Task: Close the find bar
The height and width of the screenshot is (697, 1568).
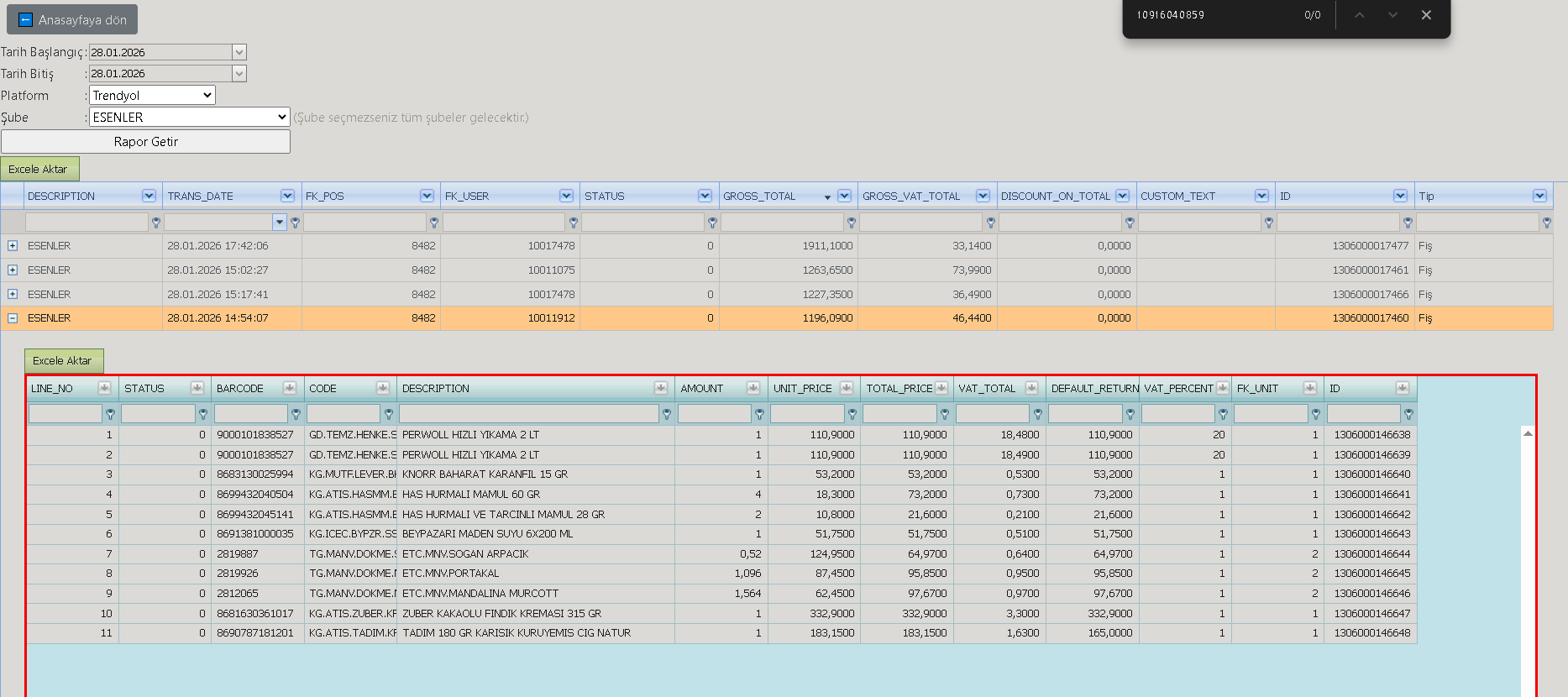Action: [x=1426, y=15]
